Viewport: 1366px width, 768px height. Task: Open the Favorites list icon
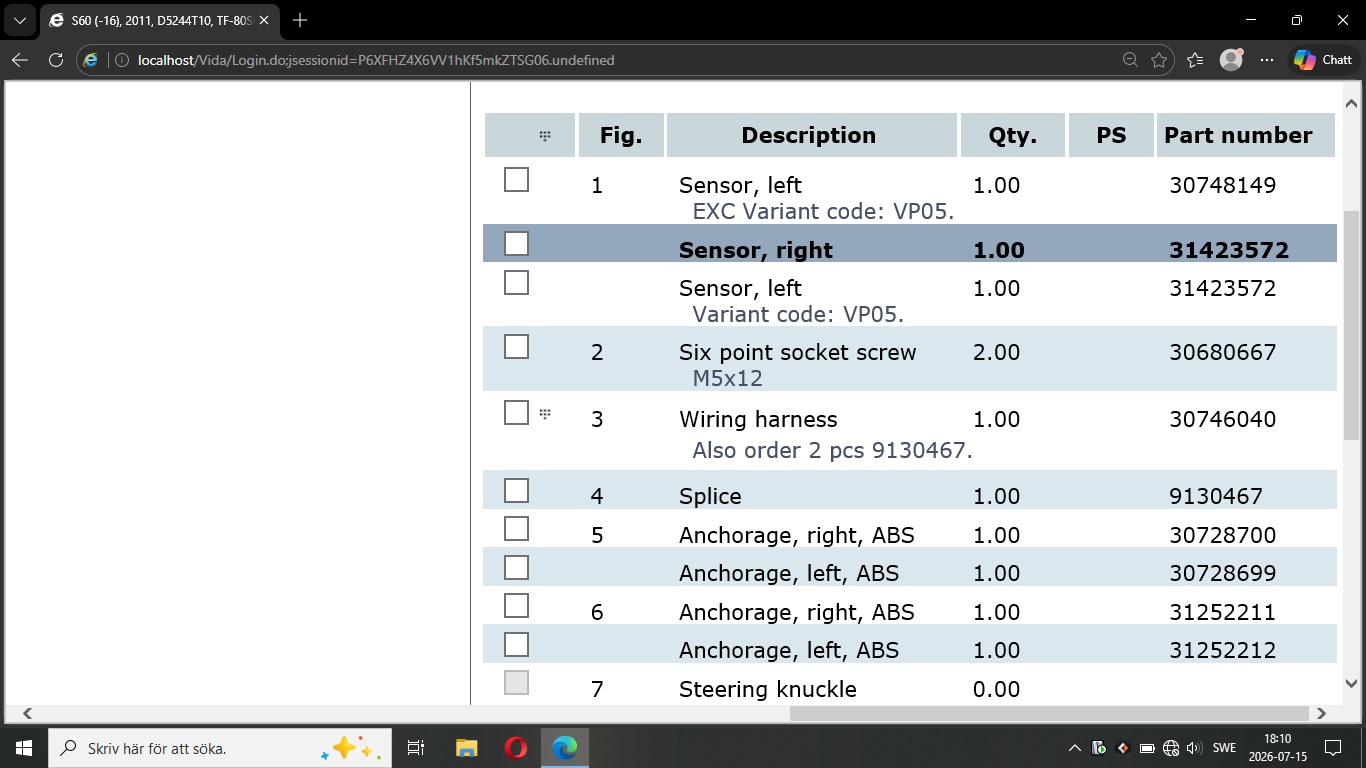tap(1195, 60)
